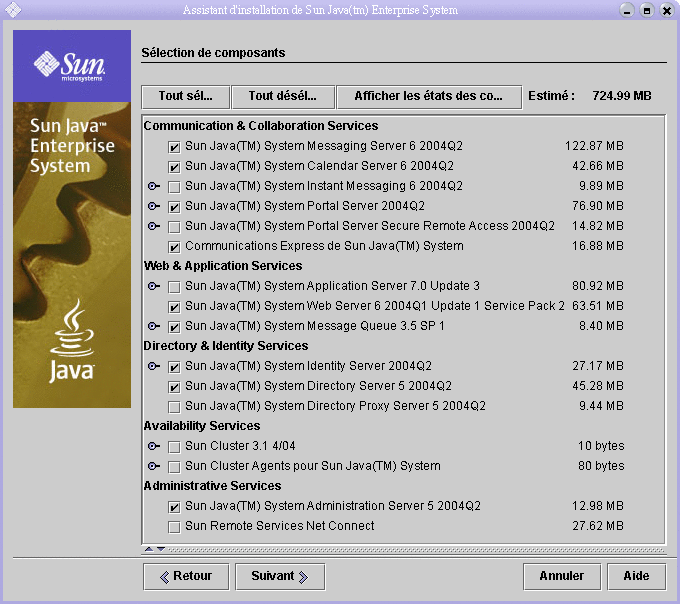Click the 80 bytes size value
680x604 pixels.
point(601,466)
